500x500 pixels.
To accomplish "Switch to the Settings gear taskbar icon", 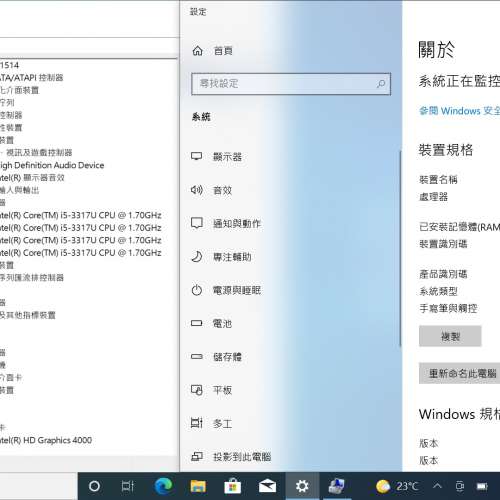I will [302, 486].
